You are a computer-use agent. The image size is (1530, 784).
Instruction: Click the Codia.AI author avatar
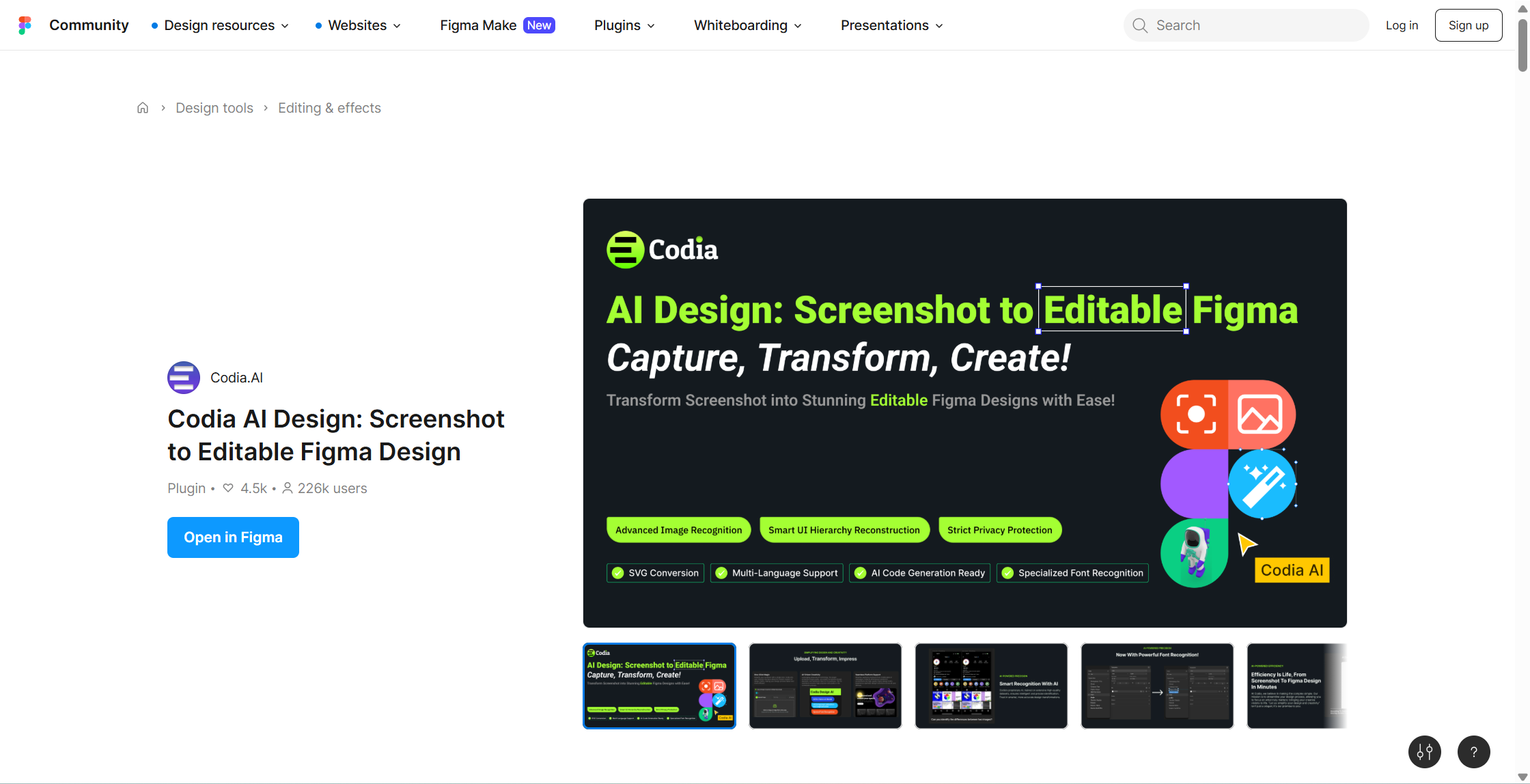pyautogui.click(x=184, y=378)
